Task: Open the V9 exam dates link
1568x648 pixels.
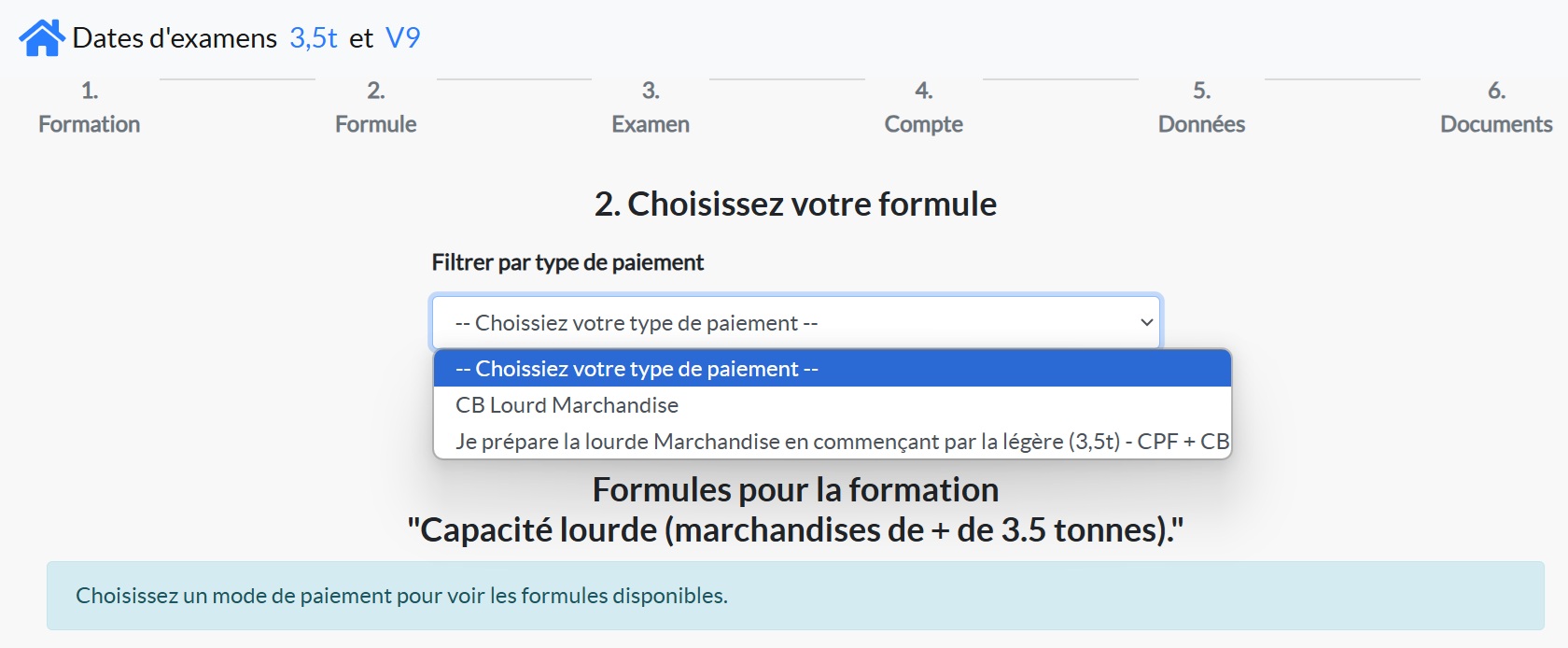Action: pyautogui.click(x=402, y=38)
